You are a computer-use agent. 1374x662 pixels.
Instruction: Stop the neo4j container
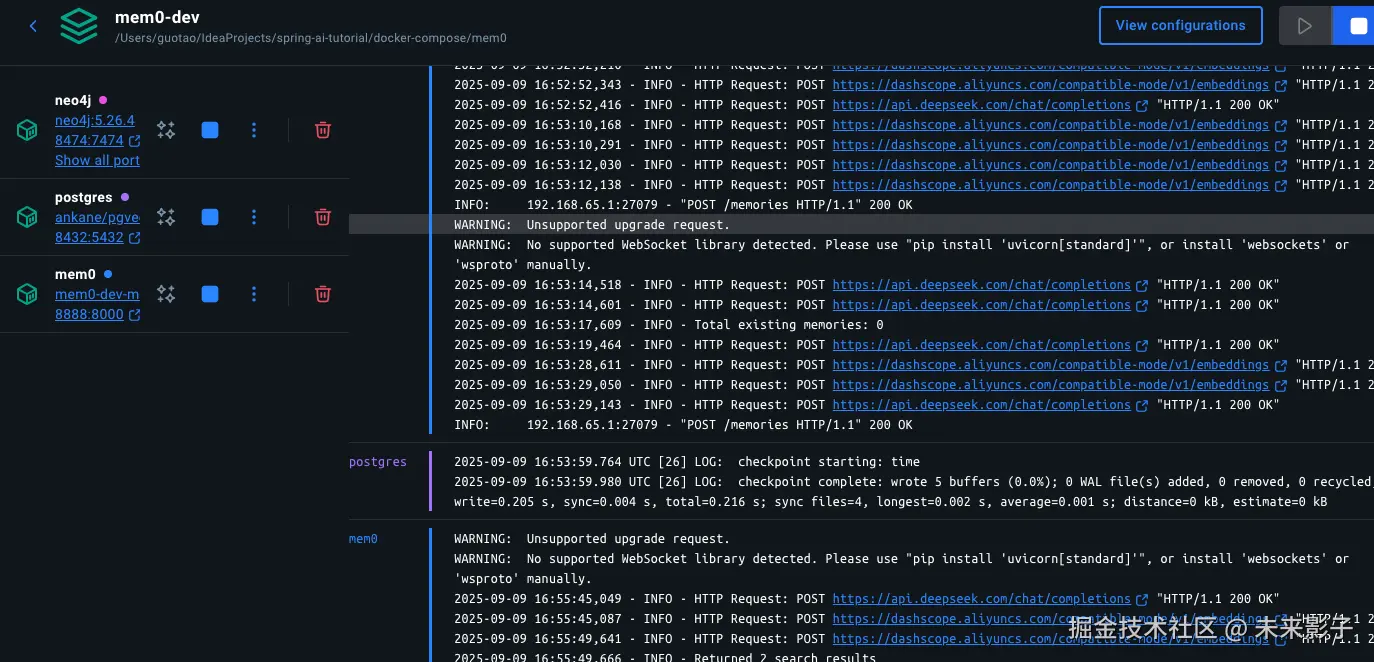210,130
